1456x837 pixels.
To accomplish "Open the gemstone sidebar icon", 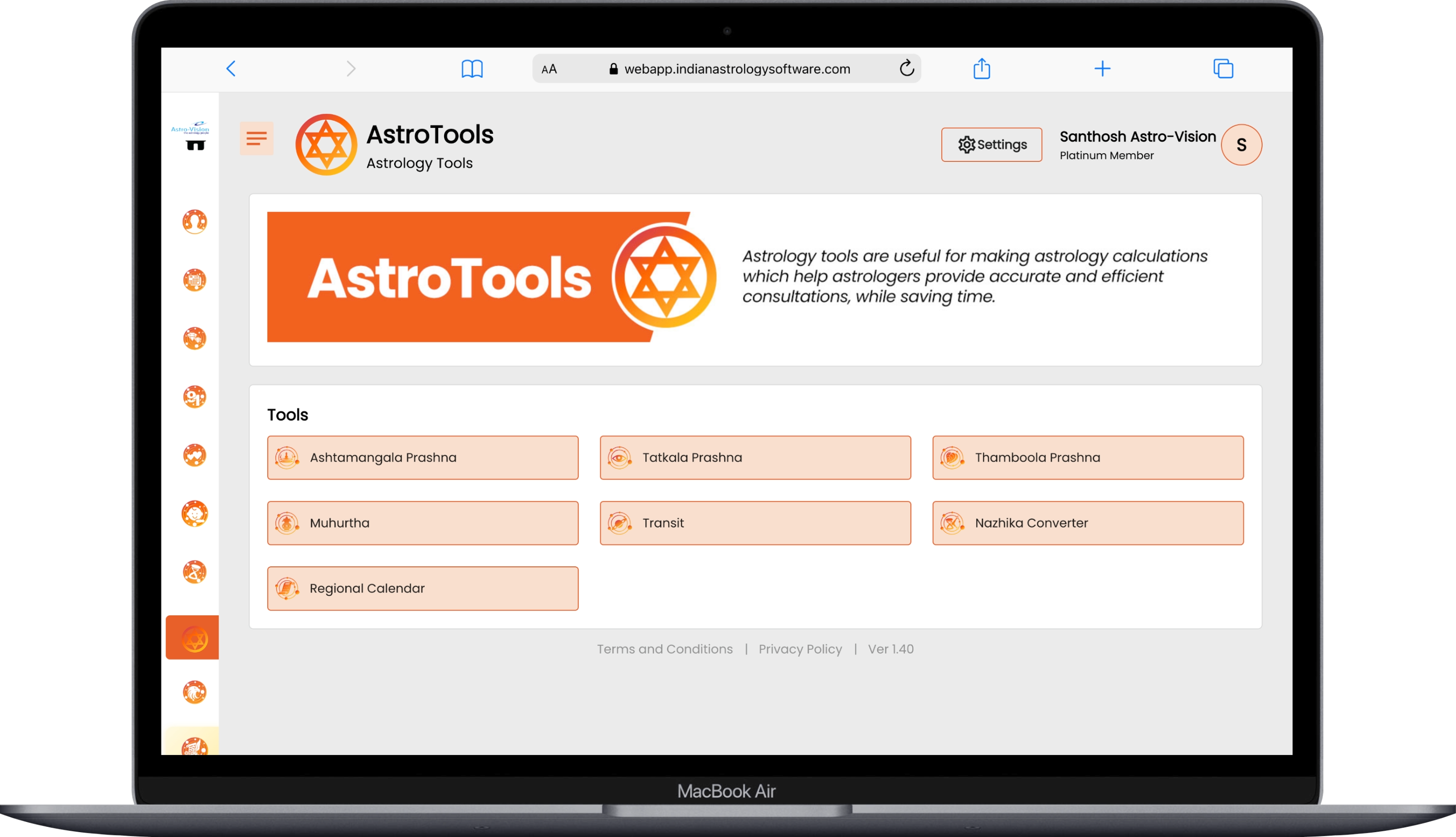I will pos(195,338).
